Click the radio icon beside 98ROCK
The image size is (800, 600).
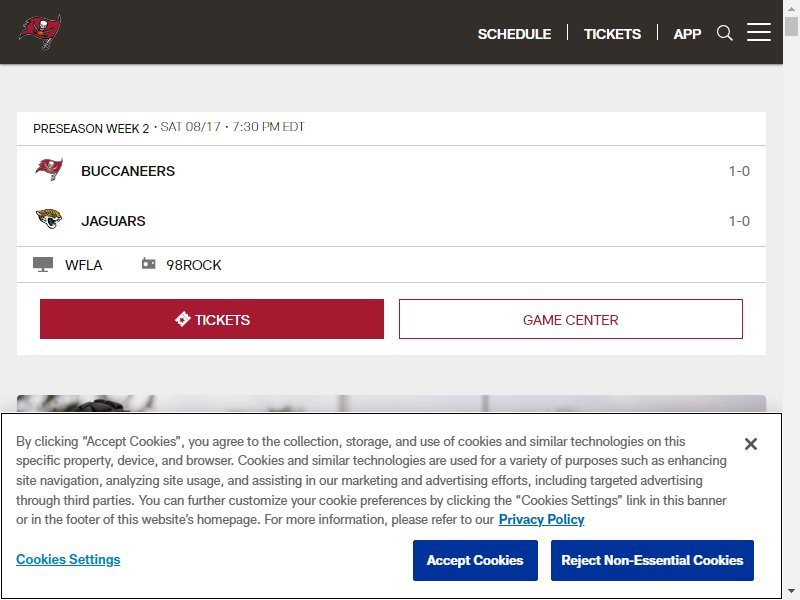[x=148, y=263]
